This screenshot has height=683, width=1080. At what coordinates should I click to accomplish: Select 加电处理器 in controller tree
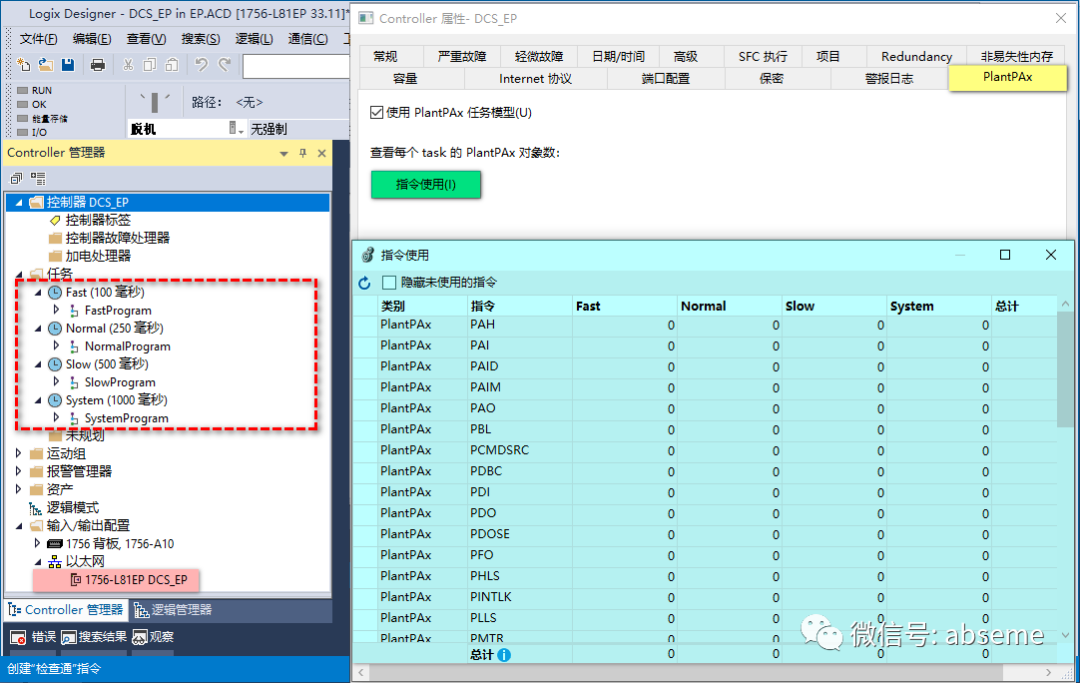pos(90,256)
